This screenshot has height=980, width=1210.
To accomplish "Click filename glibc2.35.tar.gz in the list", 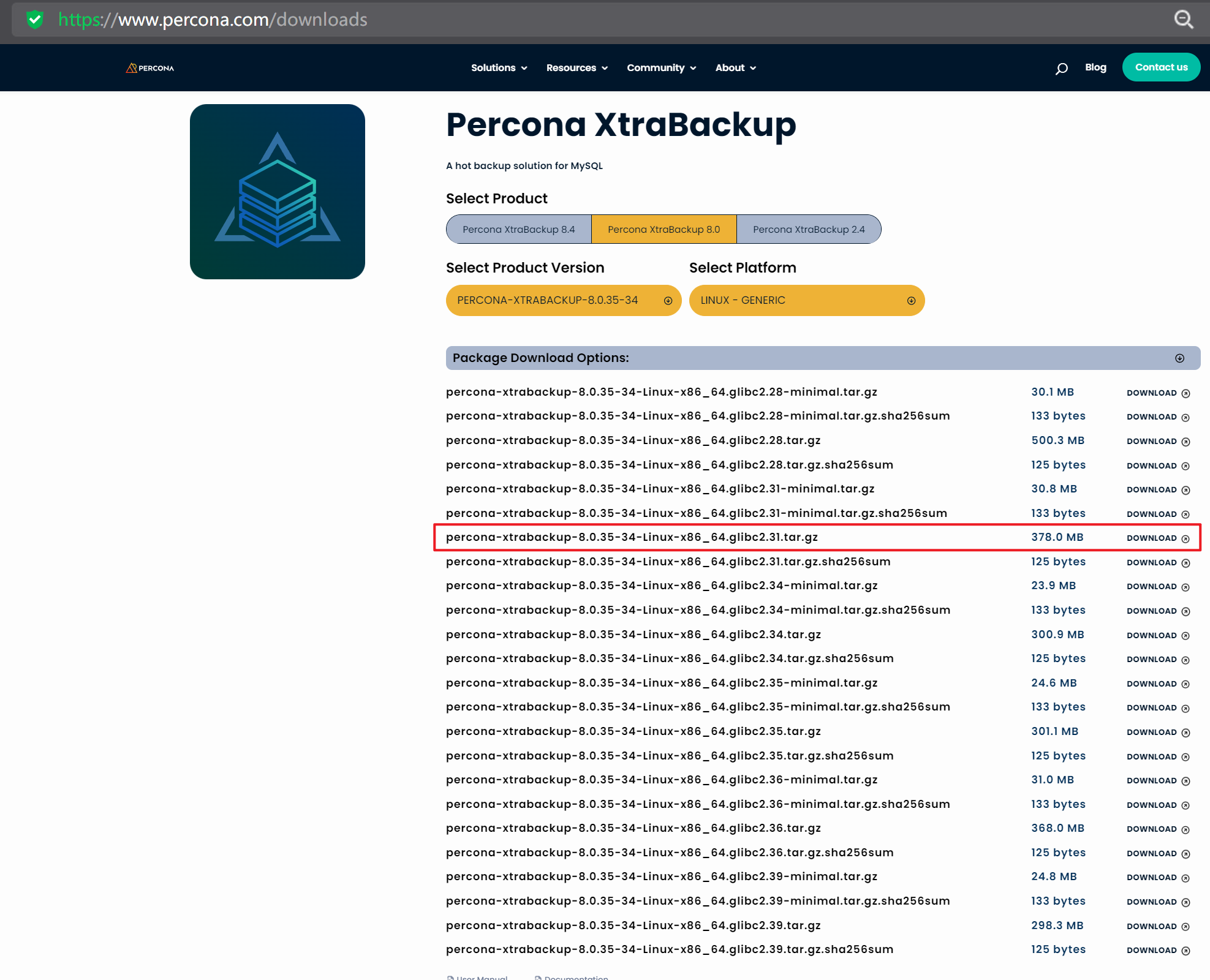I will (633, 731).
